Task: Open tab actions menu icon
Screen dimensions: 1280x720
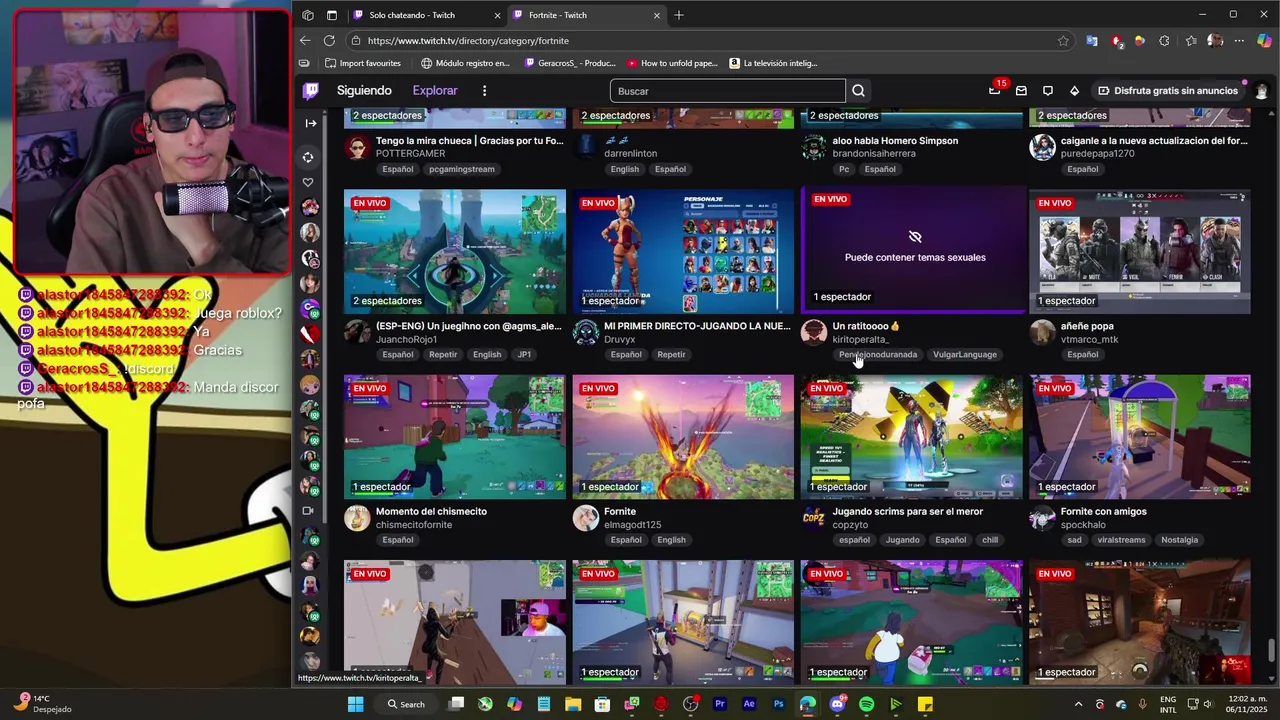Action: click(332, 15)
